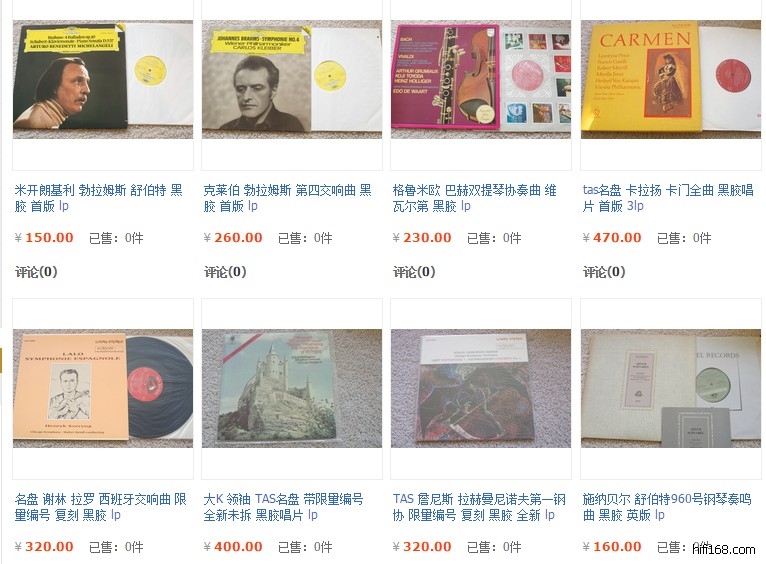Open the Michelangeli Brahms Schubert album thumbnail
766x564 pixels.
[103, 79]
